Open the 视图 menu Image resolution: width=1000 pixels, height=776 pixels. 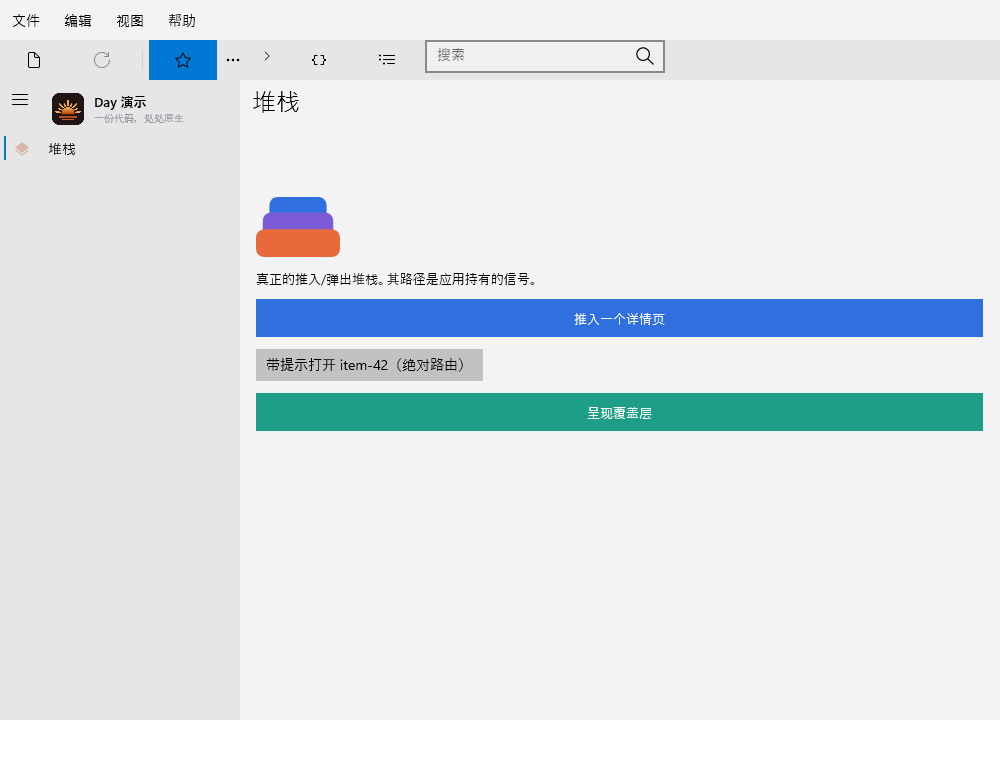(129, 21)
